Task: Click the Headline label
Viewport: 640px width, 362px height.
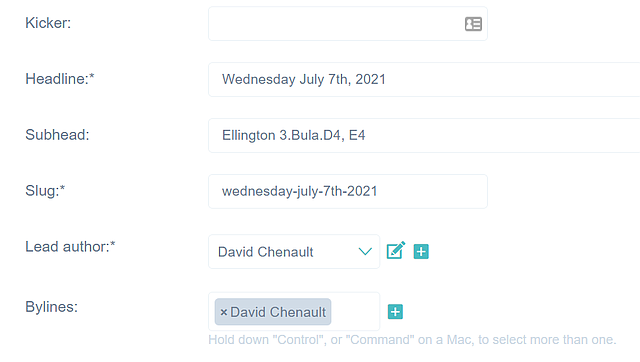Action: click(60, 79)
